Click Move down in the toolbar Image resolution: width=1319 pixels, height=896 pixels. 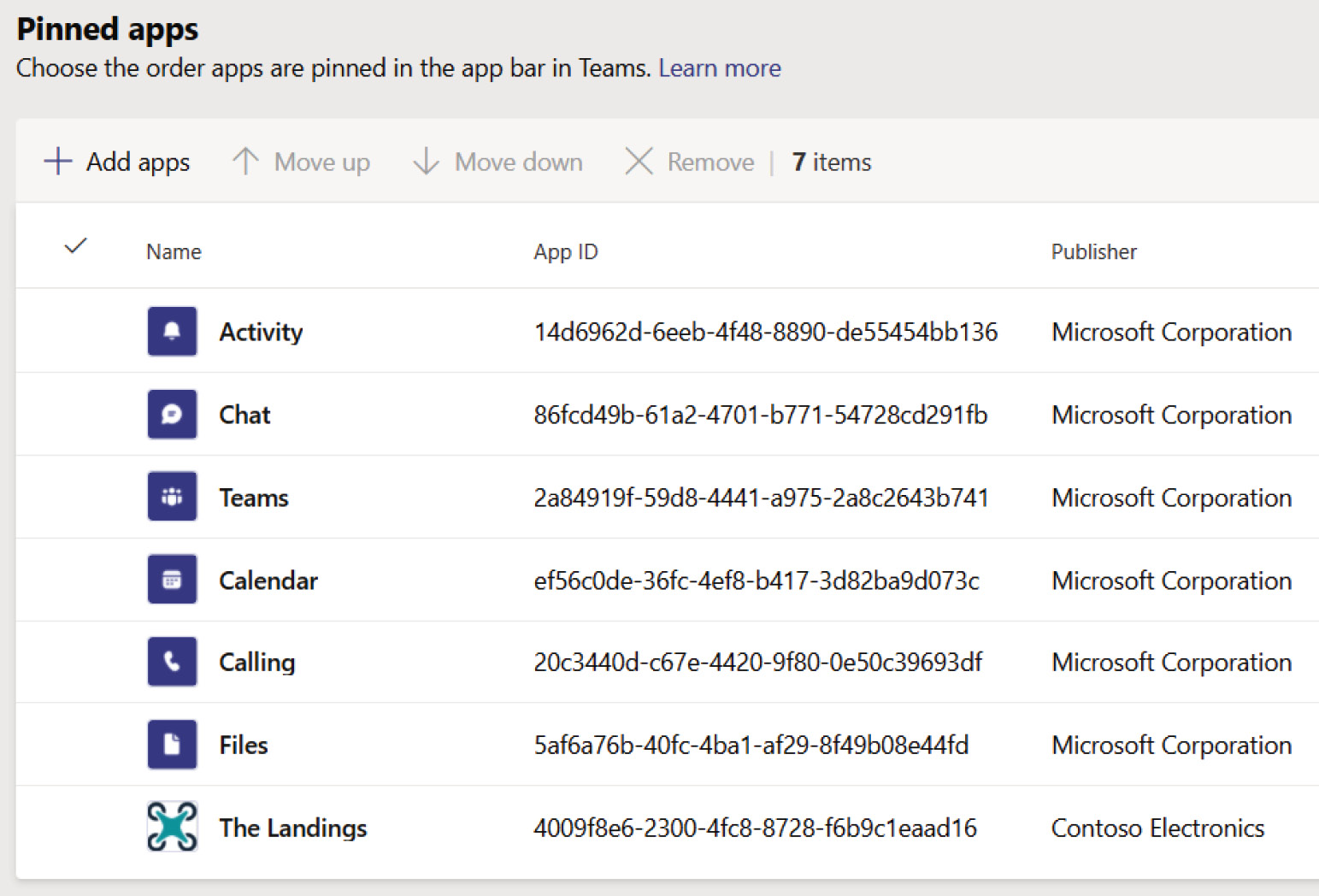point(498,162)
